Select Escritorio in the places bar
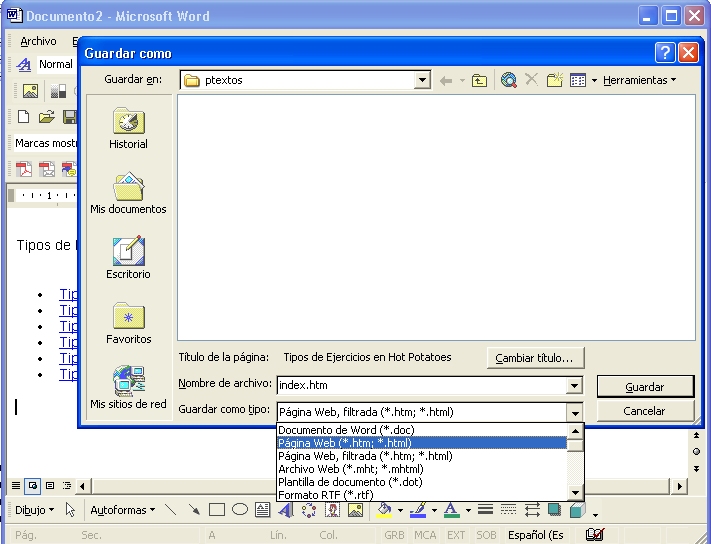The width and height of the screenshot is (711, 544). (x=128, y=258)
